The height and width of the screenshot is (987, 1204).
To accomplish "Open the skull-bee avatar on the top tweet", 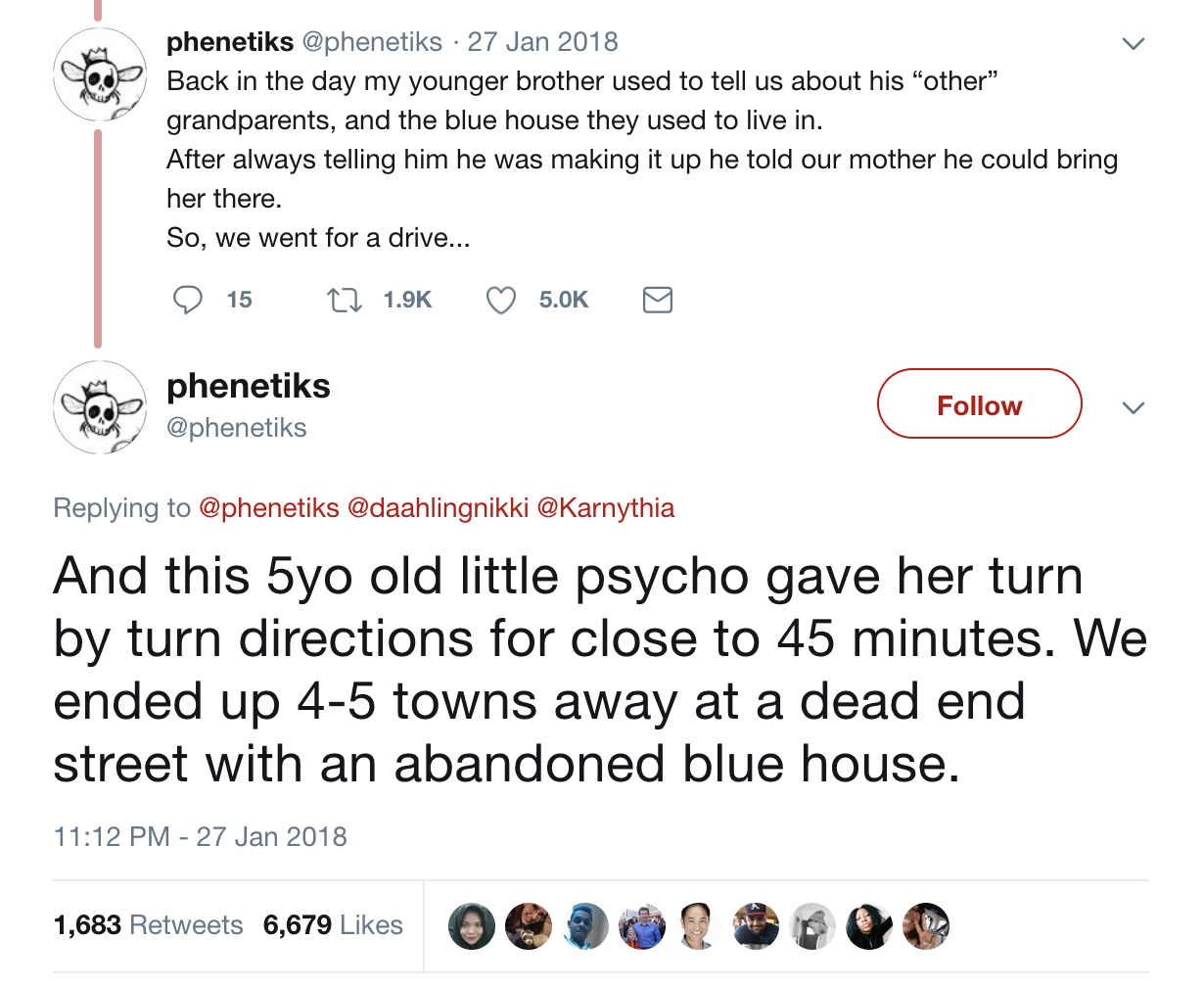I will (x=98, y=74).
